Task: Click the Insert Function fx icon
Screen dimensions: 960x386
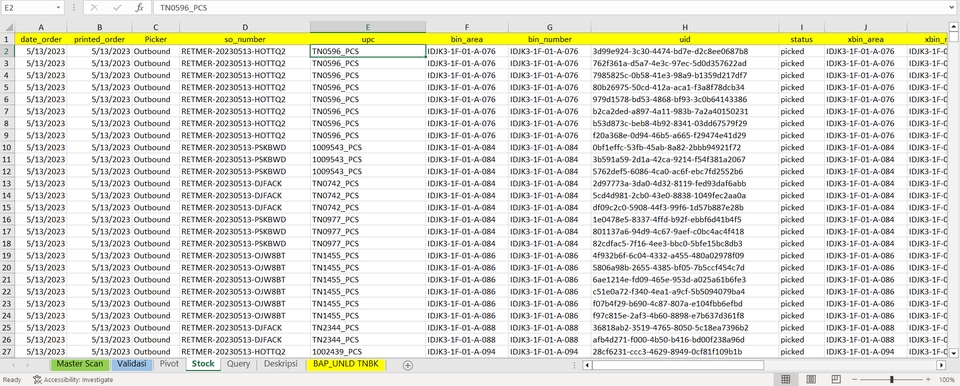Action: coord(140,7)
